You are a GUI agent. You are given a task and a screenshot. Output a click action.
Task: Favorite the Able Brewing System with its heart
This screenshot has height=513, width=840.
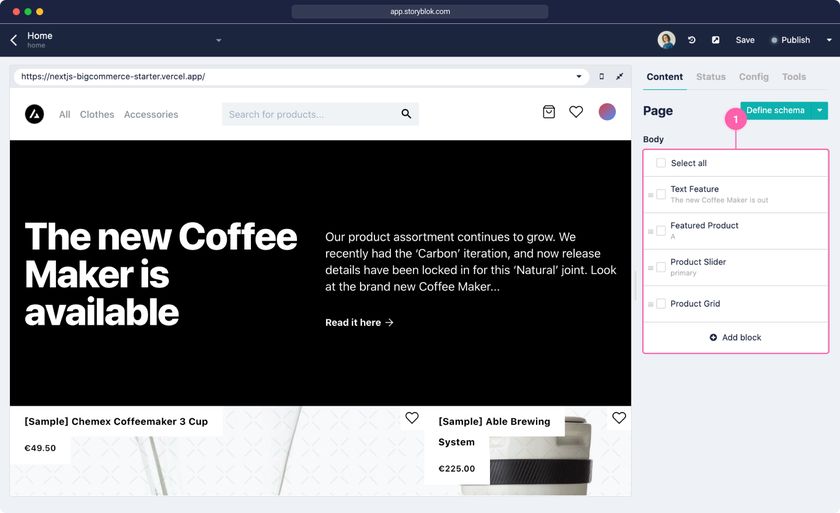pos(619,418)
